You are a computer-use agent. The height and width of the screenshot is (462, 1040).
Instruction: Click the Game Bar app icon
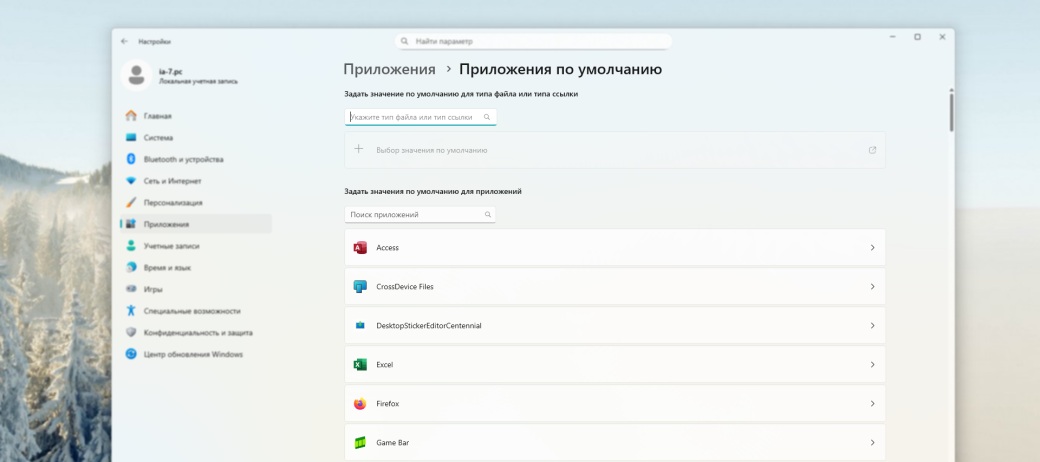tap(360, 443)
